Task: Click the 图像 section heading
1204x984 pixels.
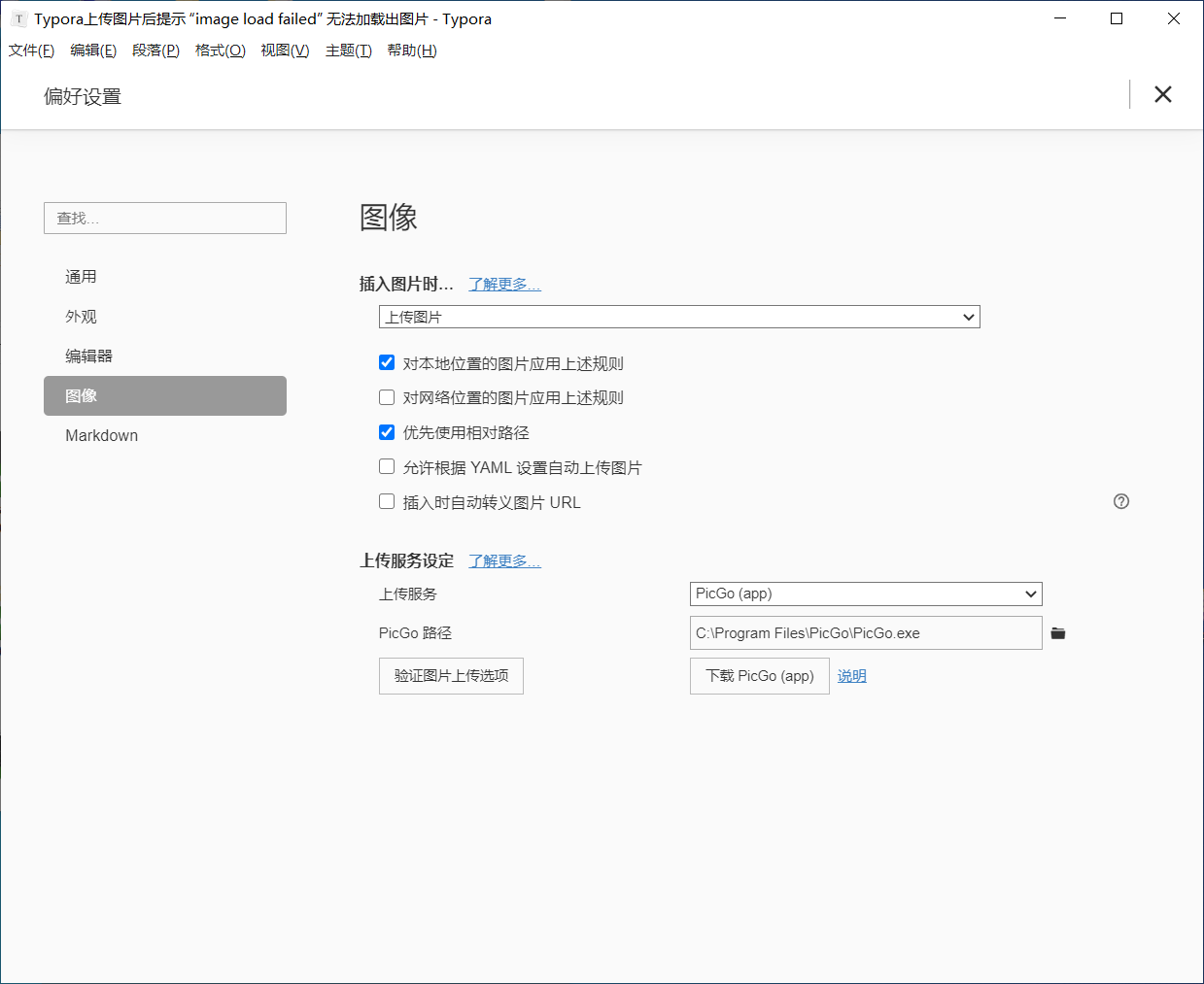Action: [389, 217]
